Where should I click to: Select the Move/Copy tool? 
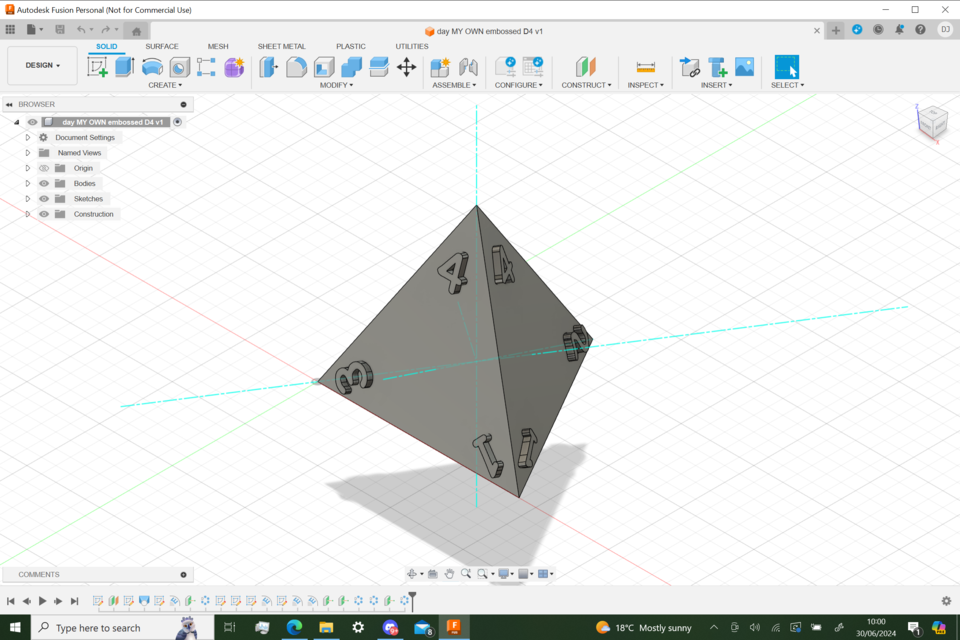click(406, 66)
